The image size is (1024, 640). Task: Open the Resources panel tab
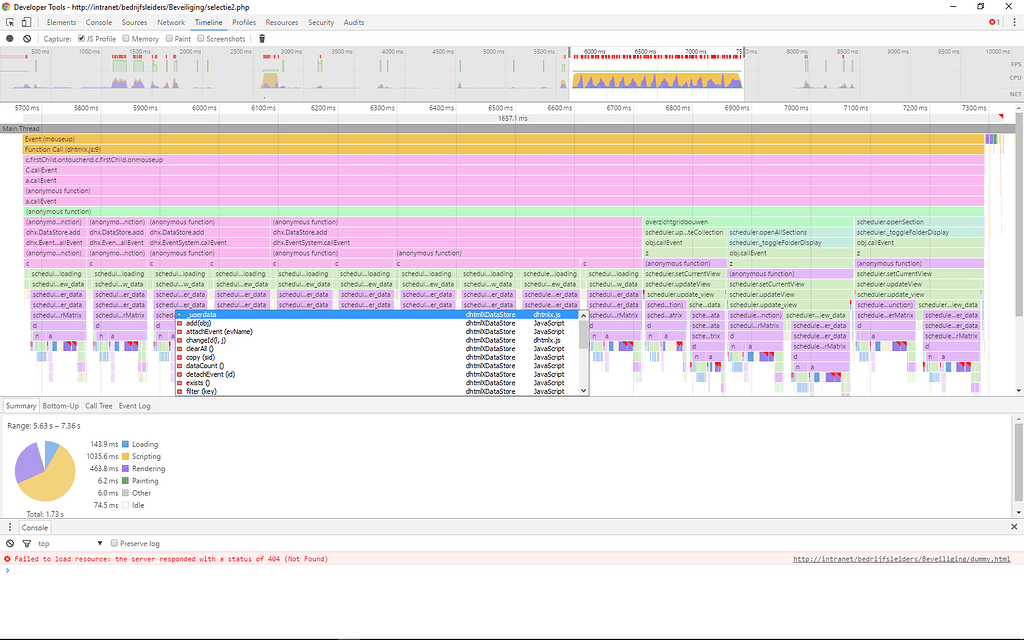[282, 22]
